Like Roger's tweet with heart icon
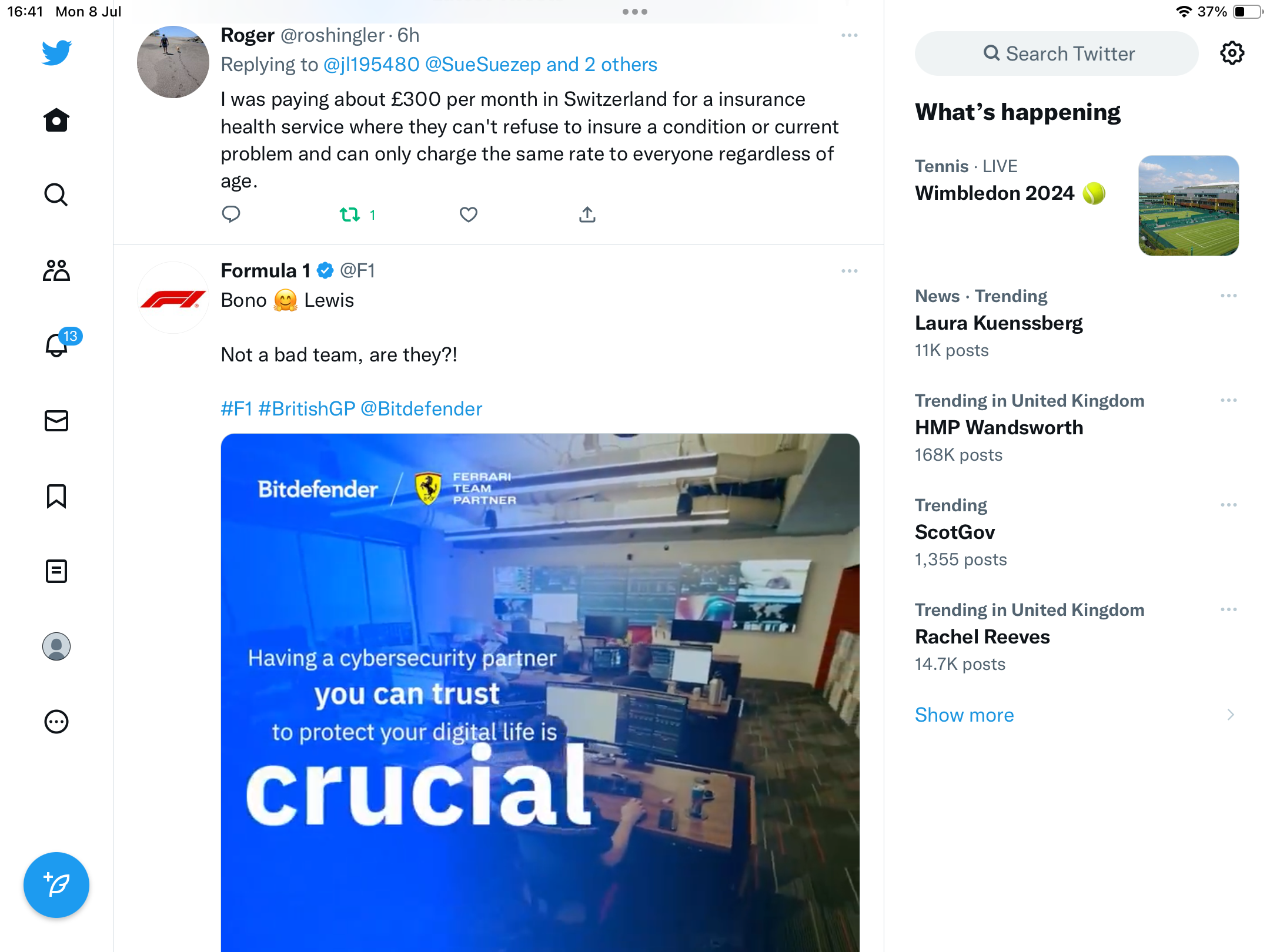 click(468, 214)
